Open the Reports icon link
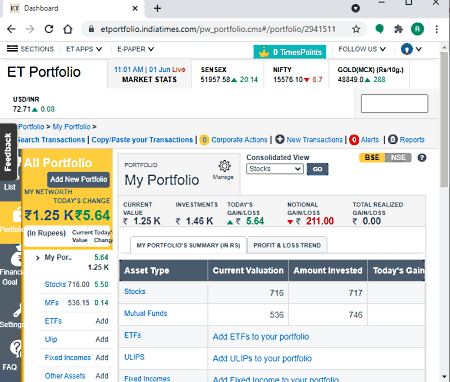This screenshot has width=450, height=382. (406, 140)
